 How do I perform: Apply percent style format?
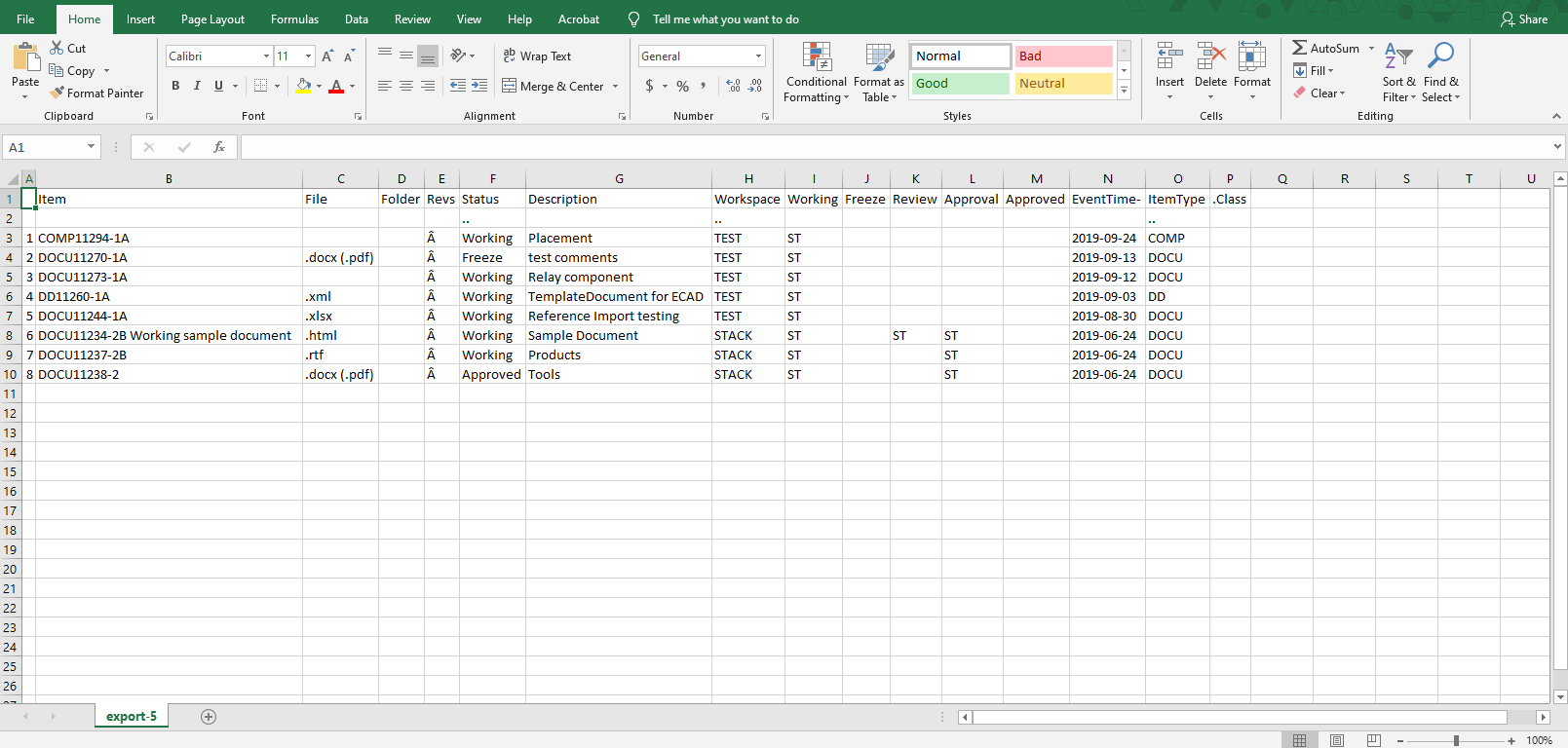pos(682,86)
